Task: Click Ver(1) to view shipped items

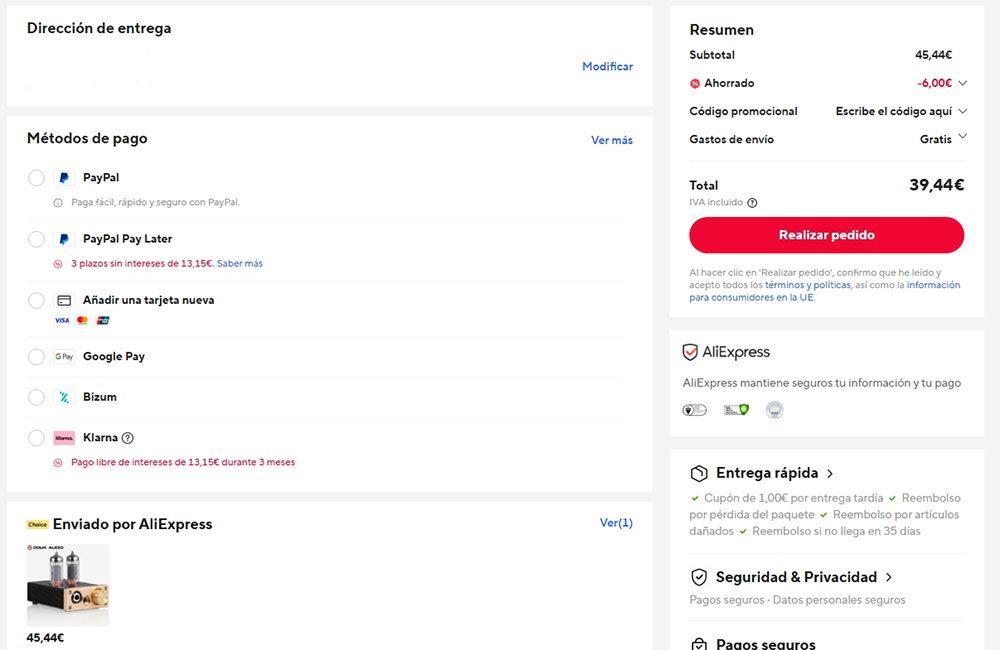Action: [616, 523]
